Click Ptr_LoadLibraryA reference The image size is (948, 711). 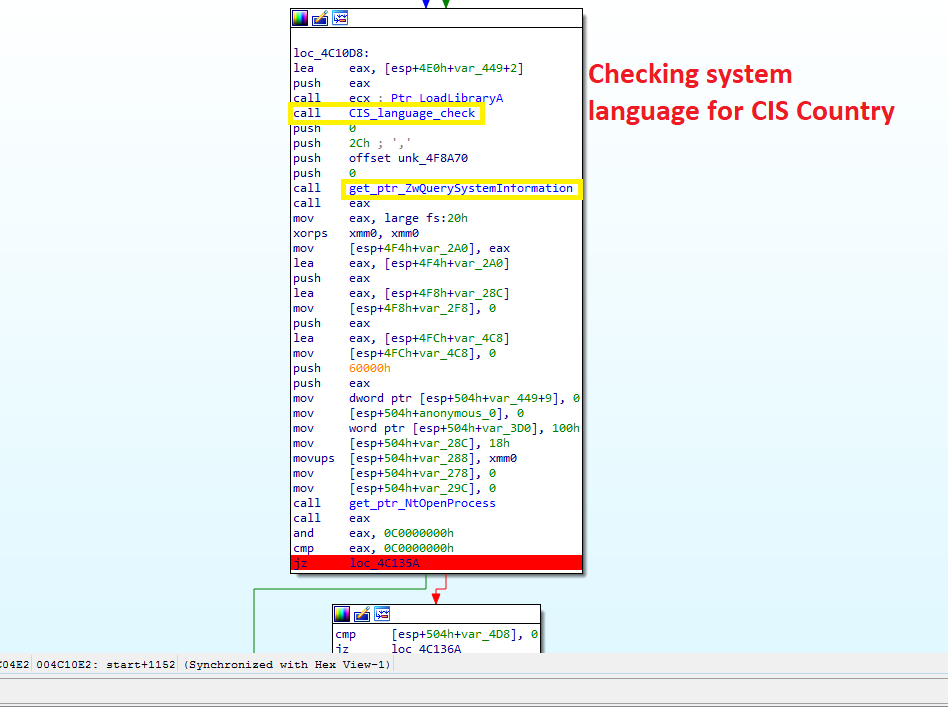447,98
